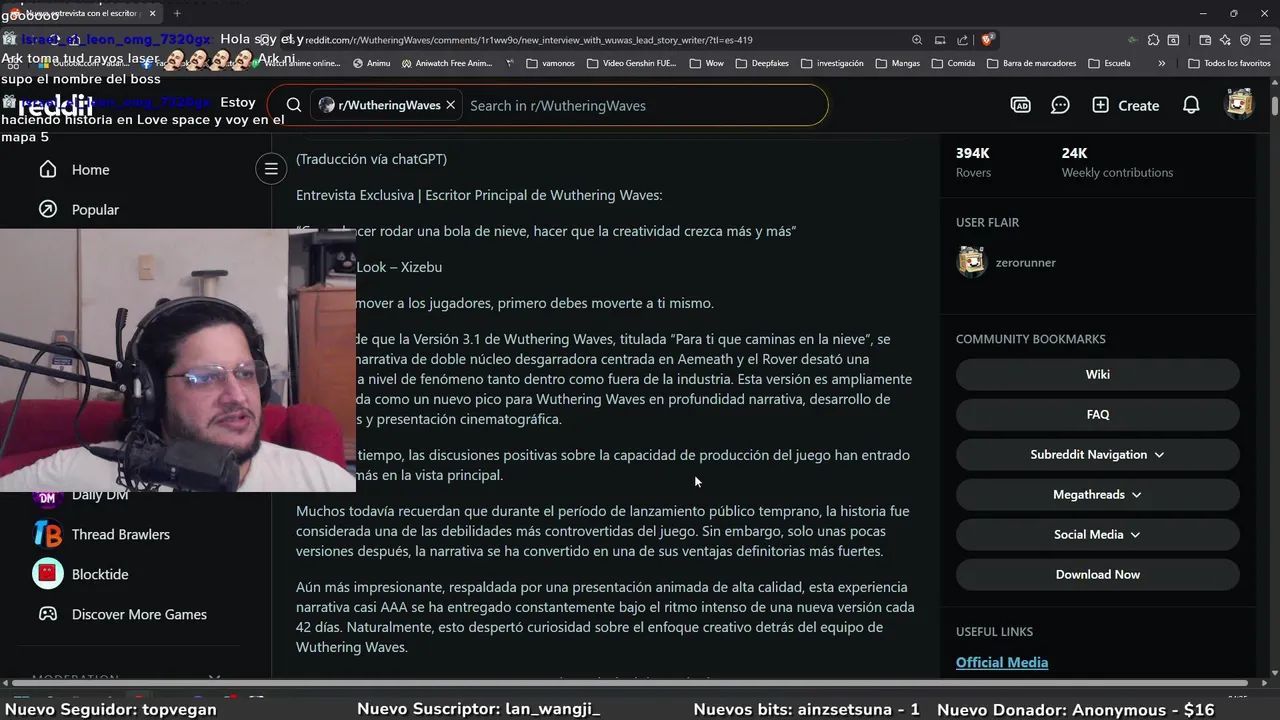1280x720 pixels.
Task: Open the notifications bell
Action: [1191, 105]
